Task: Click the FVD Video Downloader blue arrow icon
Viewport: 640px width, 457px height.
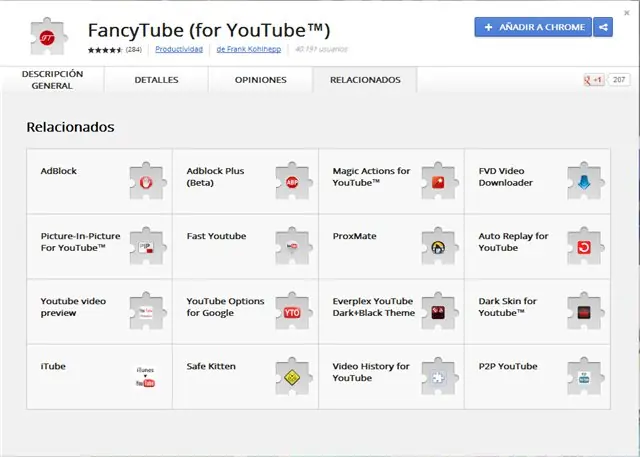Action: [586, 181]
